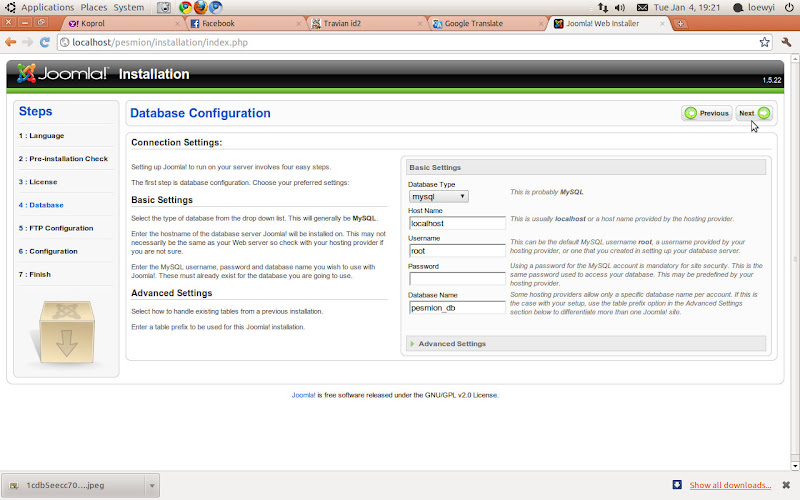The height and width of the screenshot is (500, 800).
Task: Open the downloaded file options arrow
Action: (x=152, y=485)
